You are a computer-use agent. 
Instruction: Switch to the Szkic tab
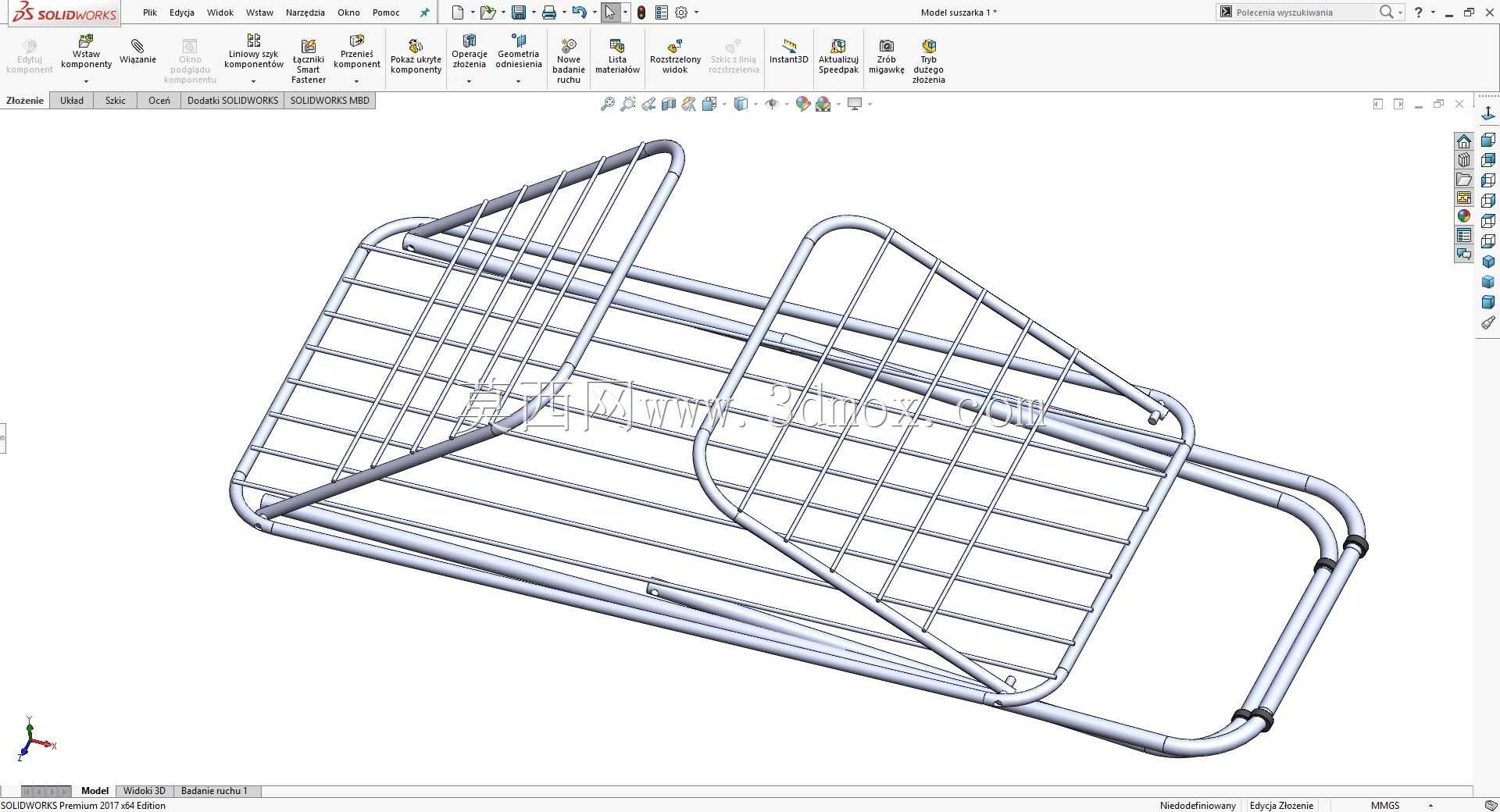point(116,101)
